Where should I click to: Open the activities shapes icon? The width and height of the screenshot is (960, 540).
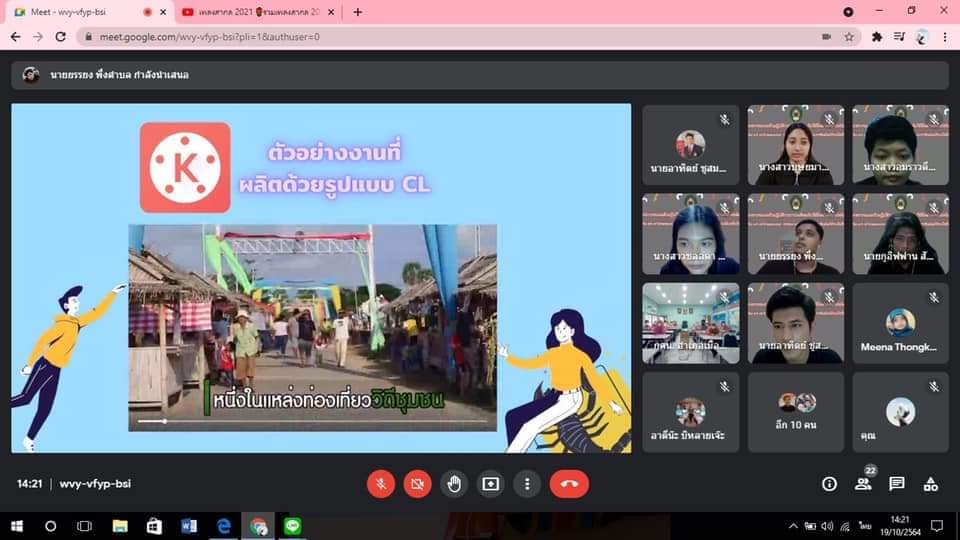pyautogui.click(x=931, y=484)
